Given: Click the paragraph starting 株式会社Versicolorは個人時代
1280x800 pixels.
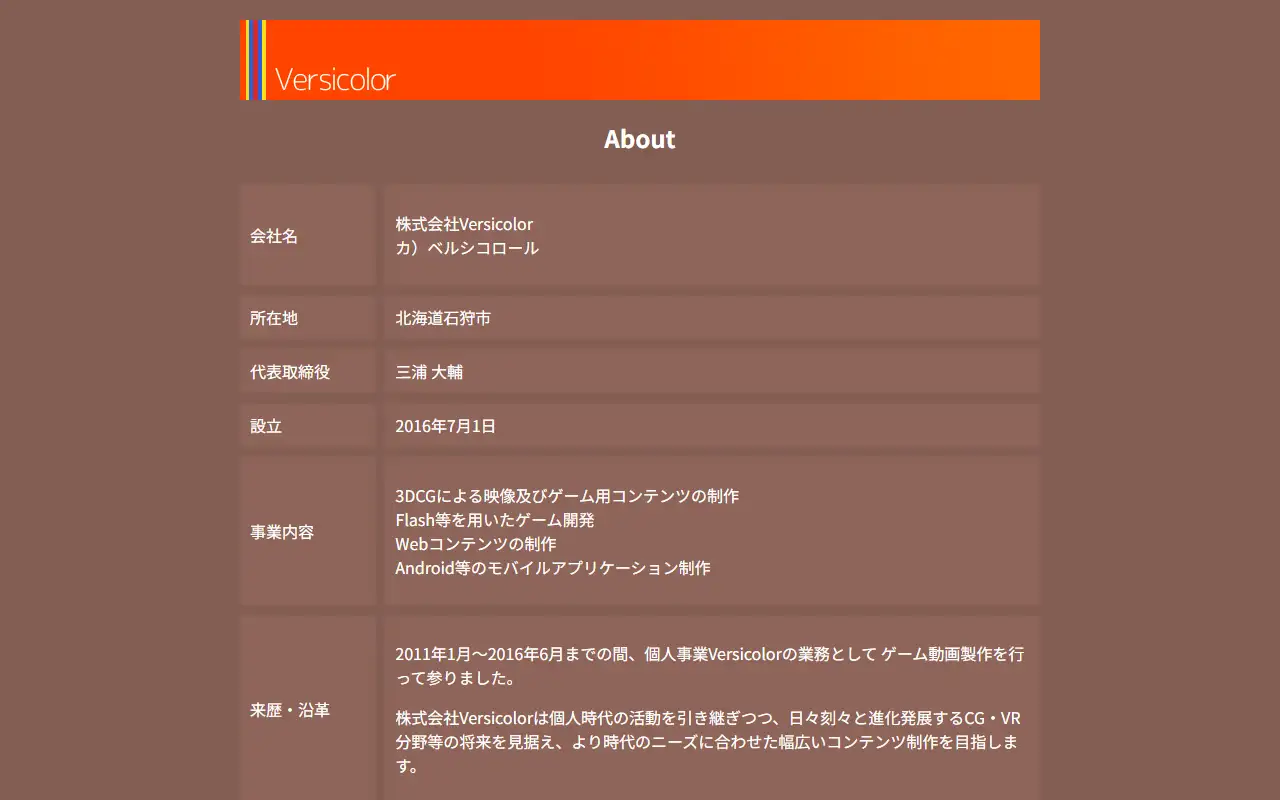Looking at the screenshot, I should pyautogui.click(x=708, y=742).
